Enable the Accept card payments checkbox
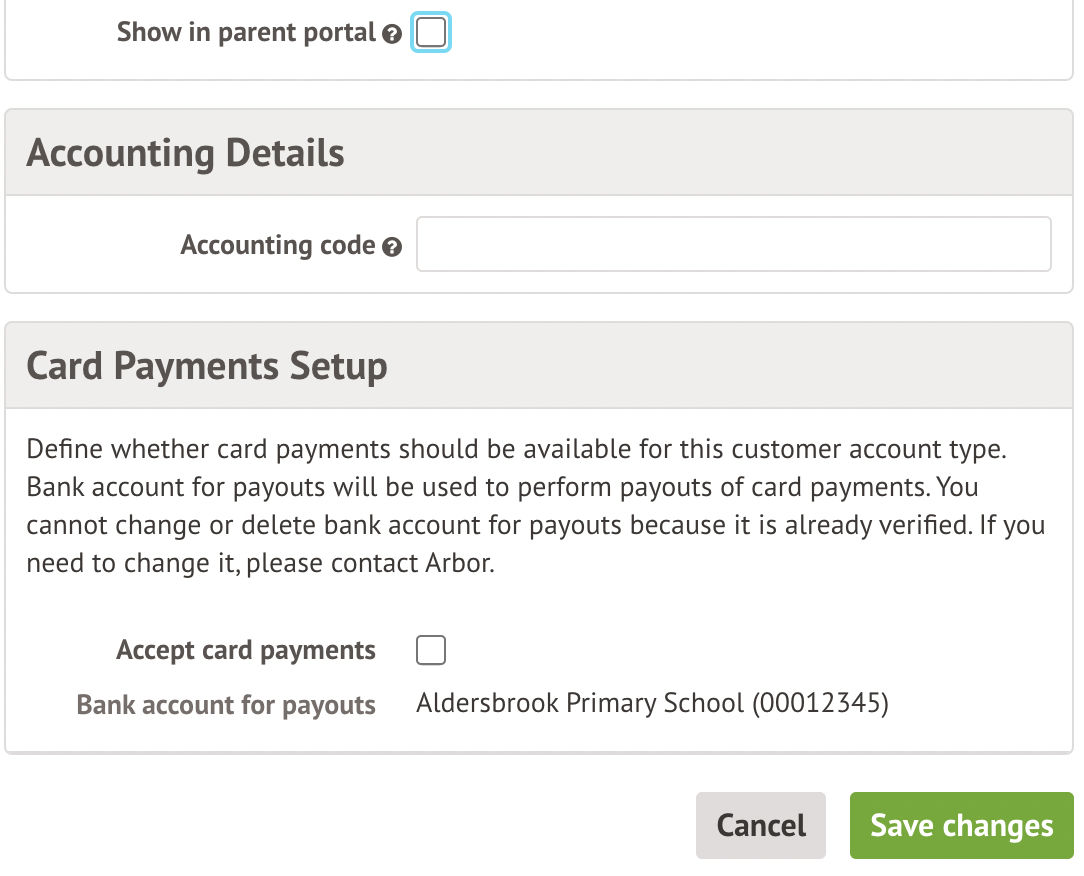Viewport: 1084px width, 876px height. 431,650
